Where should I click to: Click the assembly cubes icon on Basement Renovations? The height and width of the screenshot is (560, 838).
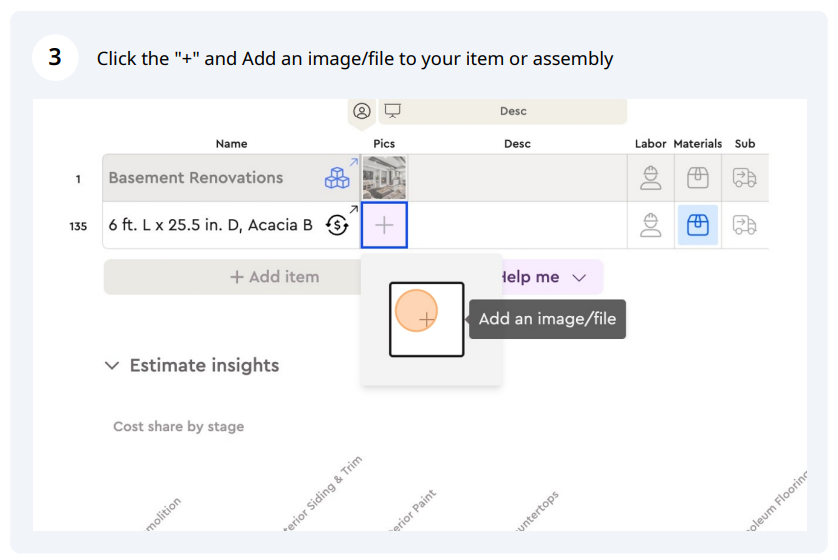[x=337, y=178]
